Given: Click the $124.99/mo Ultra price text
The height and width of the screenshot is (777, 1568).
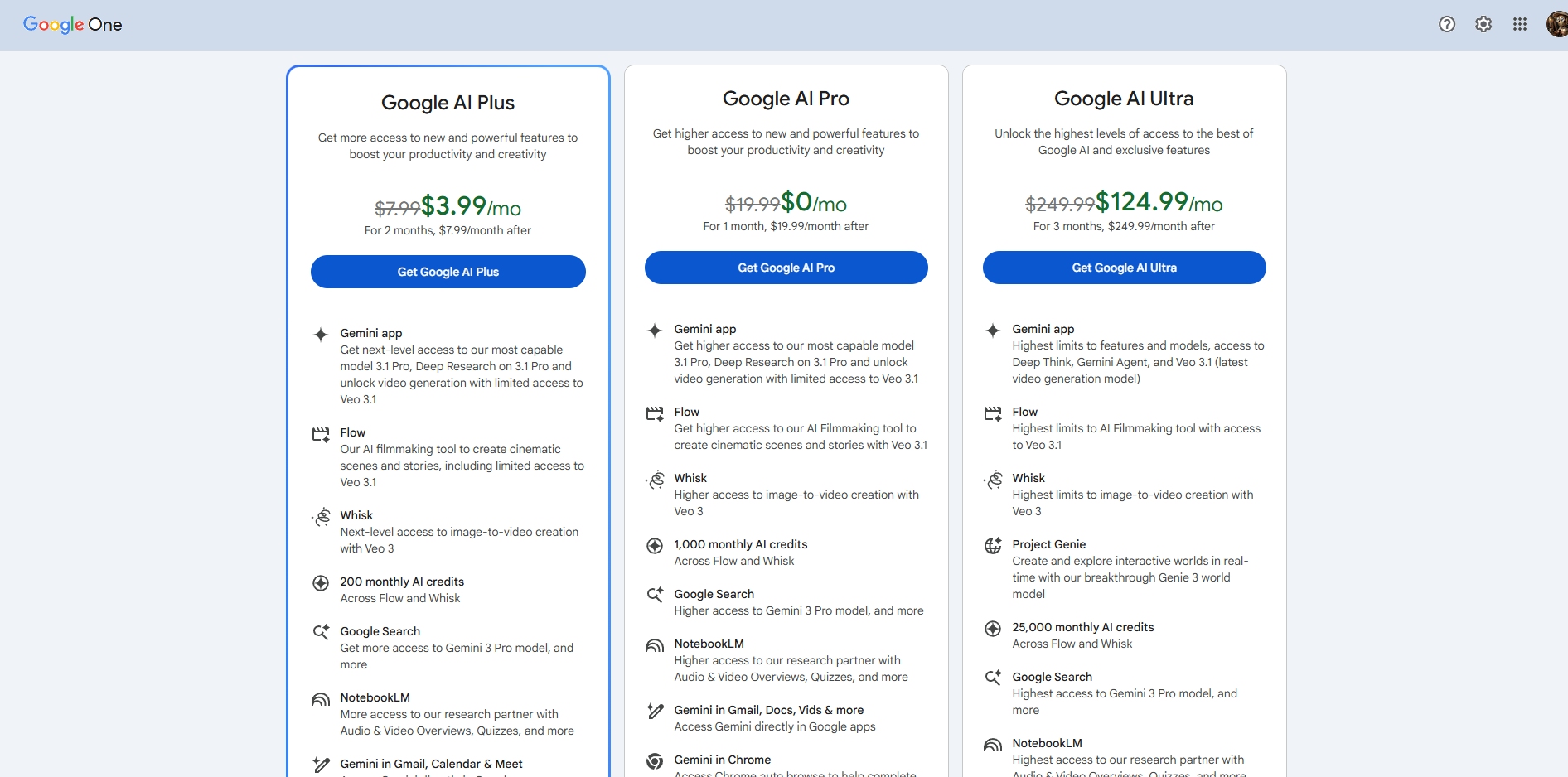Looking at the screenshot, I should pos(1159,202).
